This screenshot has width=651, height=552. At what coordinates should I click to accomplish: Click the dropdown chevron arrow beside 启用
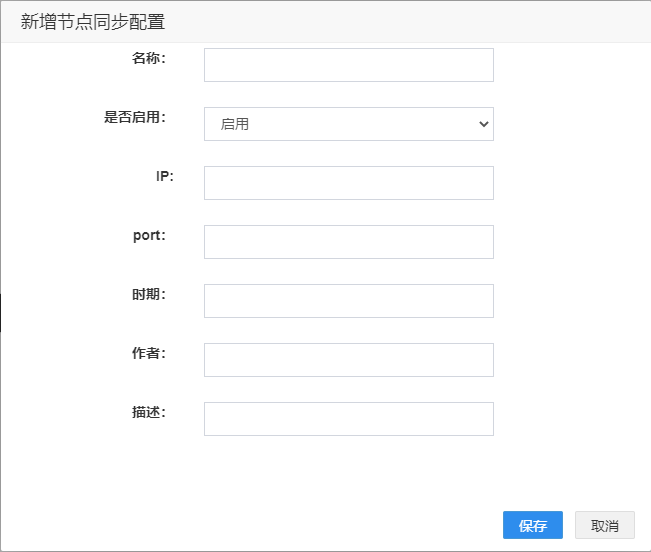[483, 124]
